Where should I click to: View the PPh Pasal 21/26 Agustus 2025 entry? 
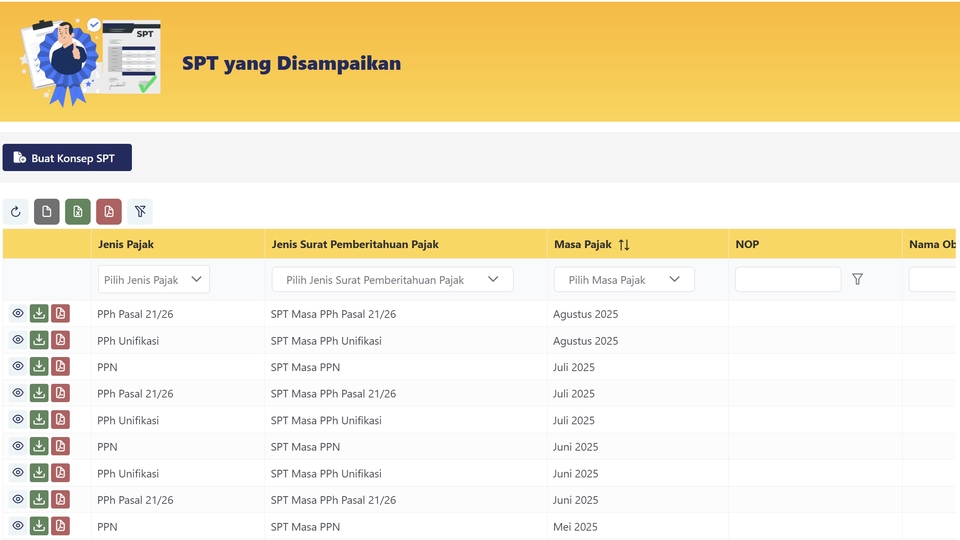[x=17, y=314]
